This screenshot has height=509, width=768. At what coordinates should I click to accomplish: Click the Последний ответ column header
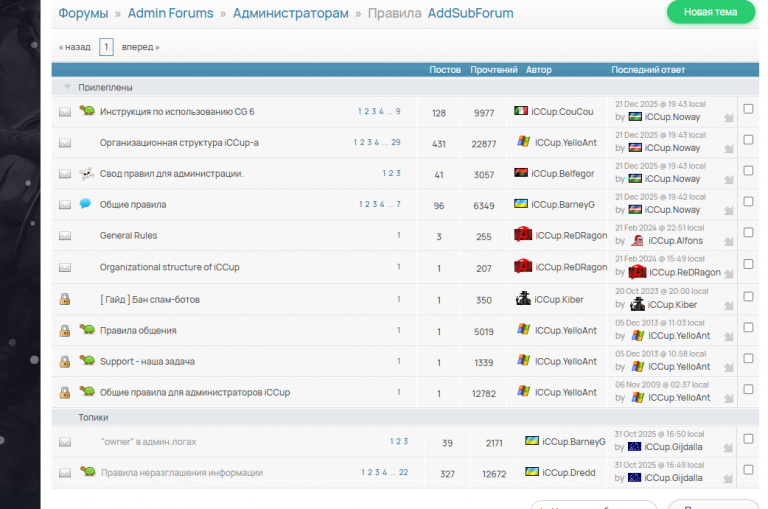click(648, 70)
